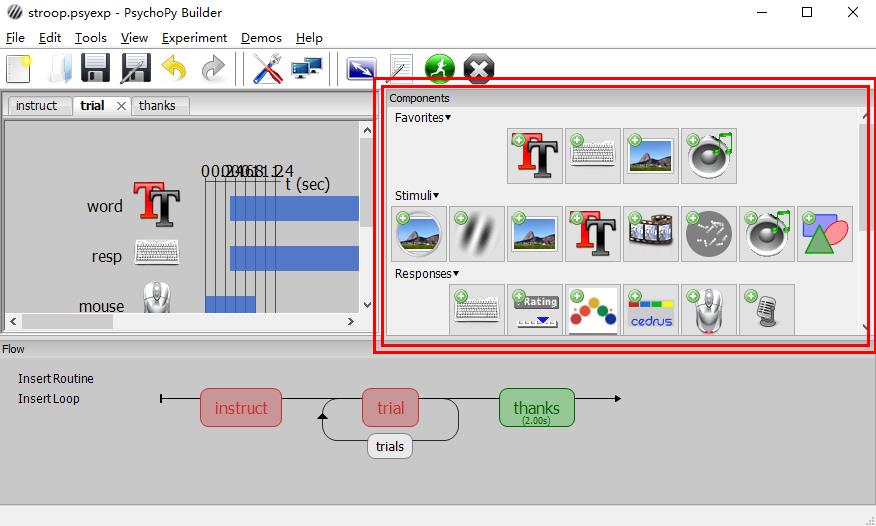Collapse the Stimuli components section
876x526 pixels.
click(x=417, y=195)
